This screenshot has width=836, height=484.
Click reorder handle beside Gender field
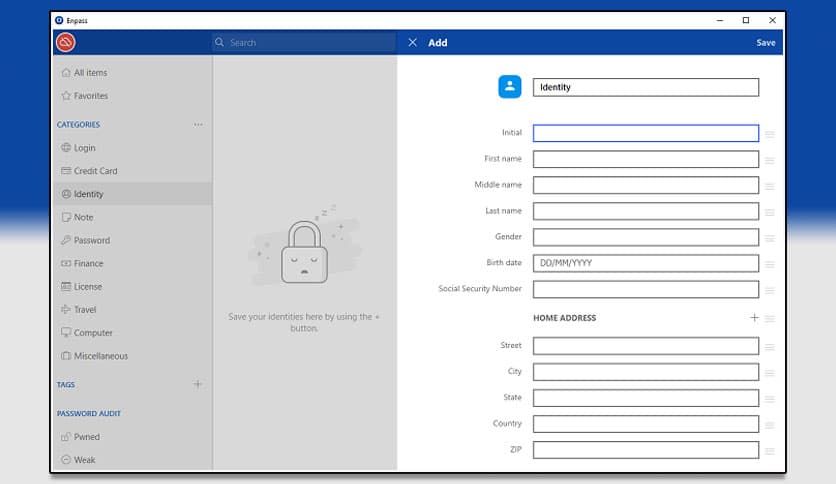click(770, 238)
